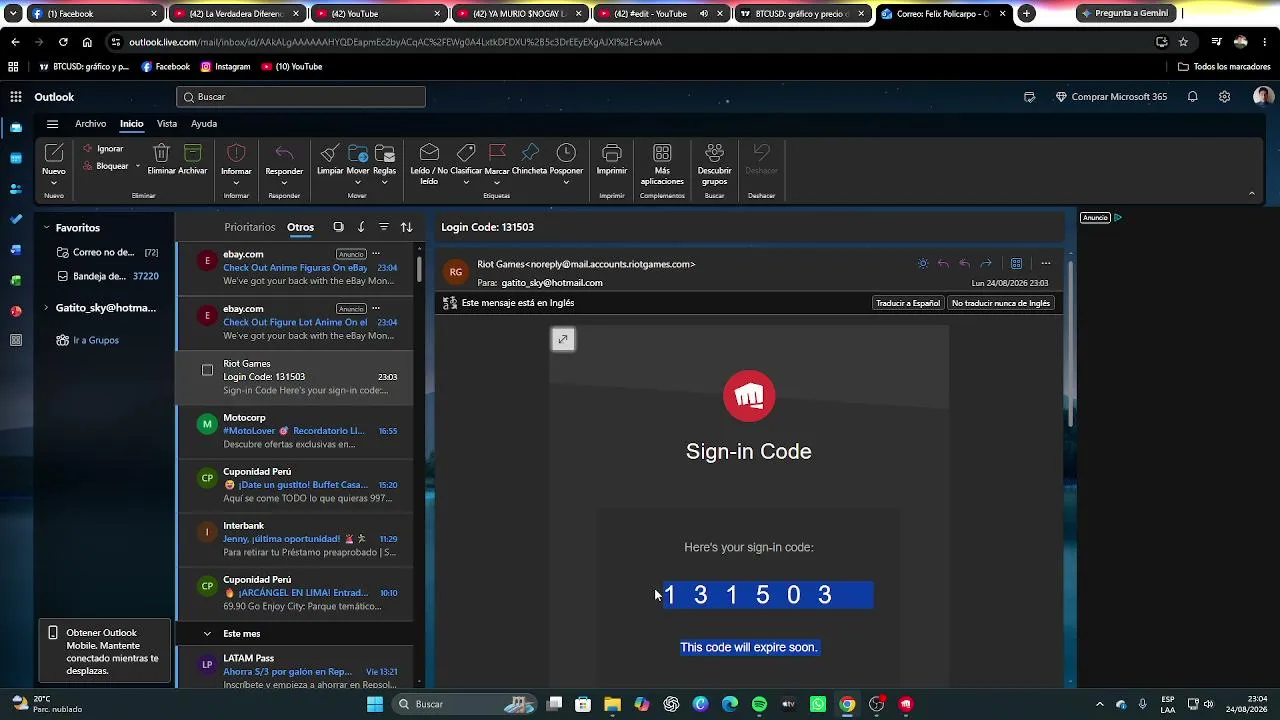The height and width of the screenshot is (720, 1280).
Task: Open the Outlook app launcher grid
Action: pyautogui.click(x=16, y=97)
